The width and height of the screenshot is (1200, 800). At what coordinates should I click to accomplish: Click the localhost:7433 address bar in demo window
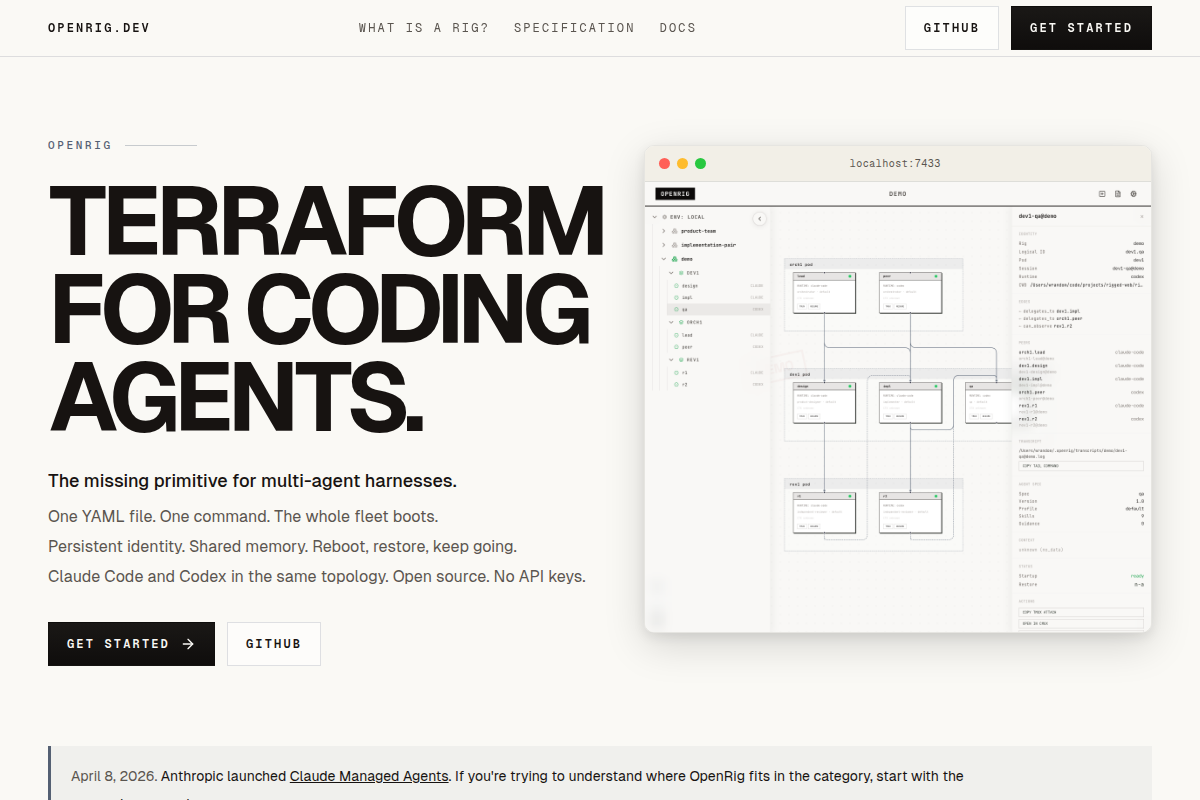[895, 164]
